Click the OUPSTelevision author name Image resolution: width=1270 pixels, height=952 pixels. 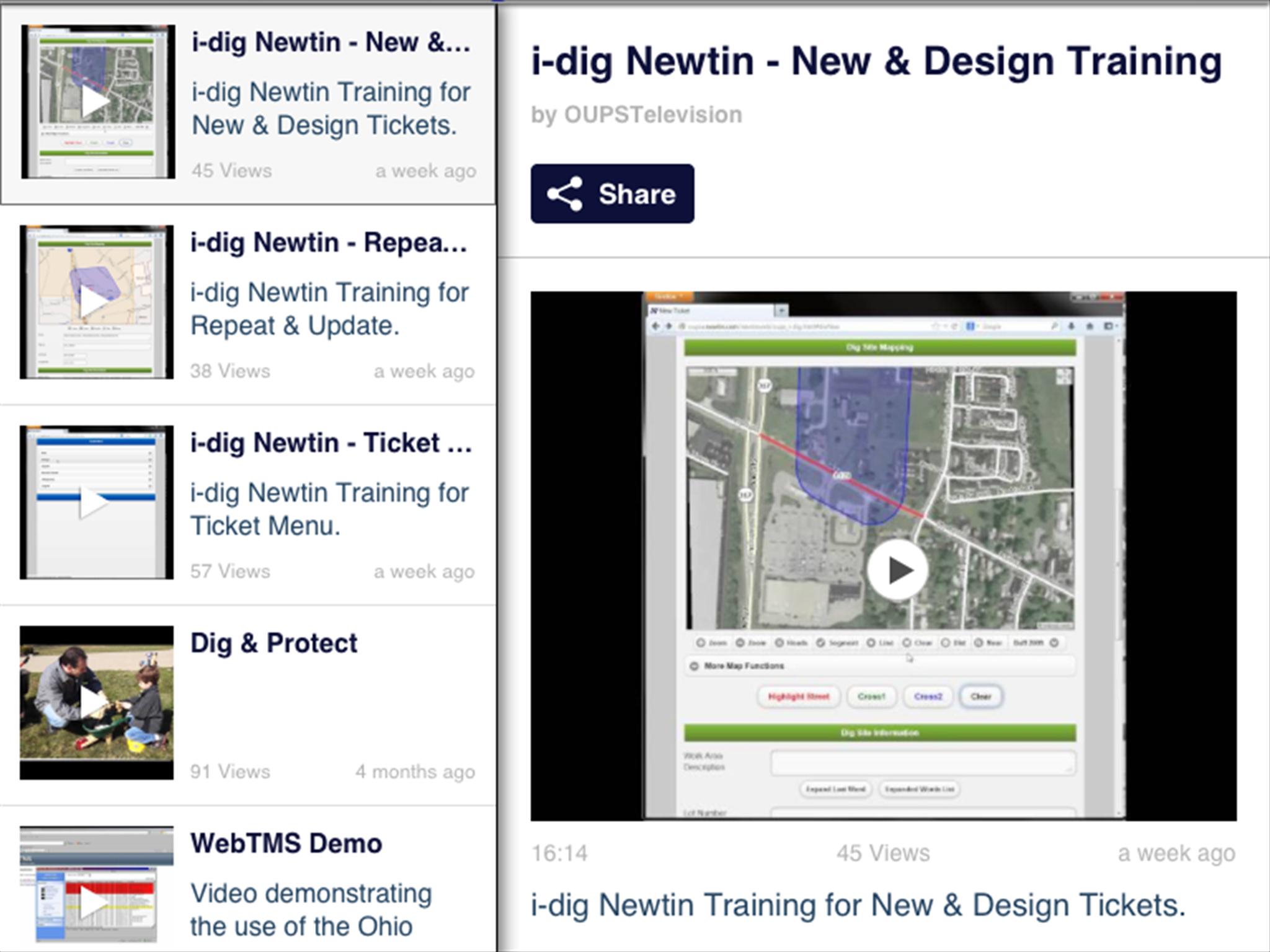[x=652, y=115]
